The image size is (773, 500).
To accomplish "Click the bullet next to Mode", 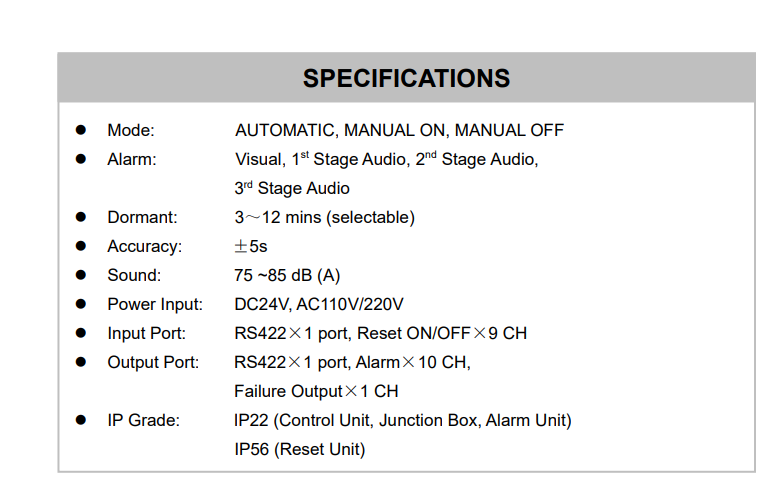I will tap(81, 130).
